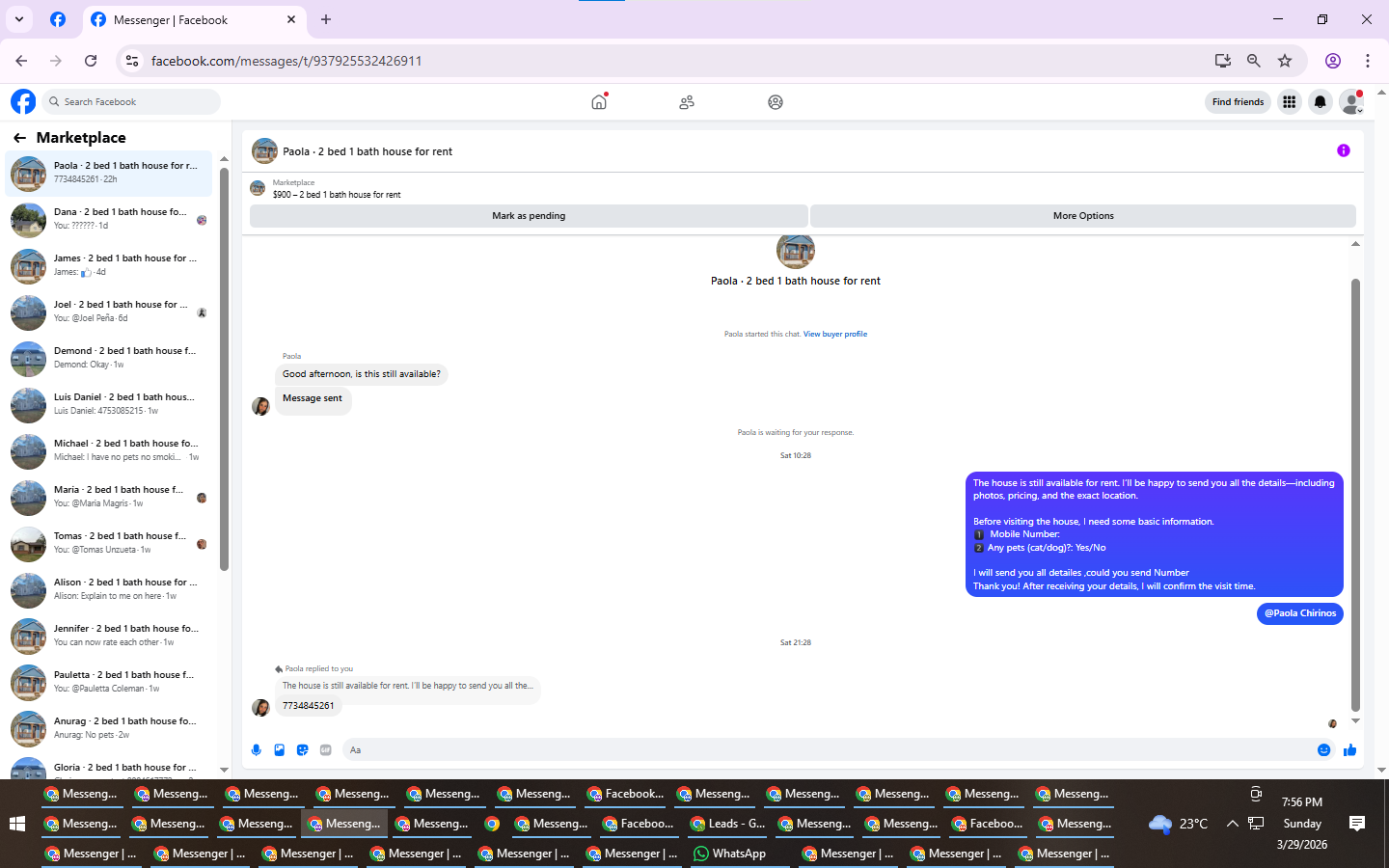View site information icon in address bar

[132, 61]
